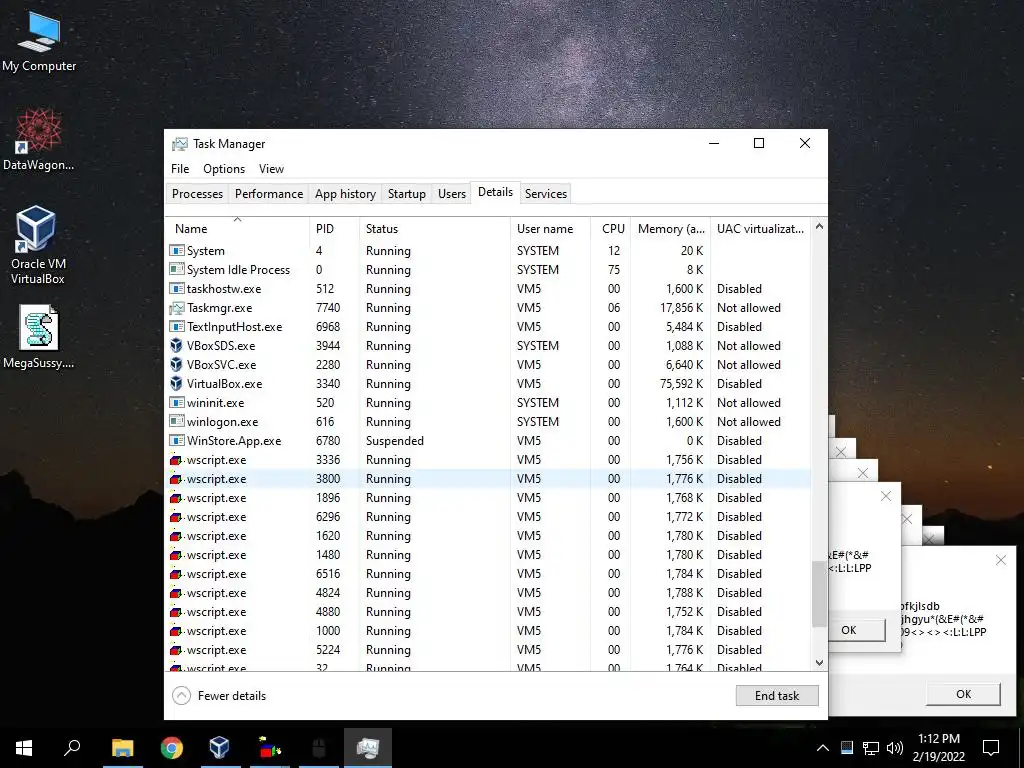1024x768 pixels.
Task: Open the File menu
Action: tap(180, 168)
